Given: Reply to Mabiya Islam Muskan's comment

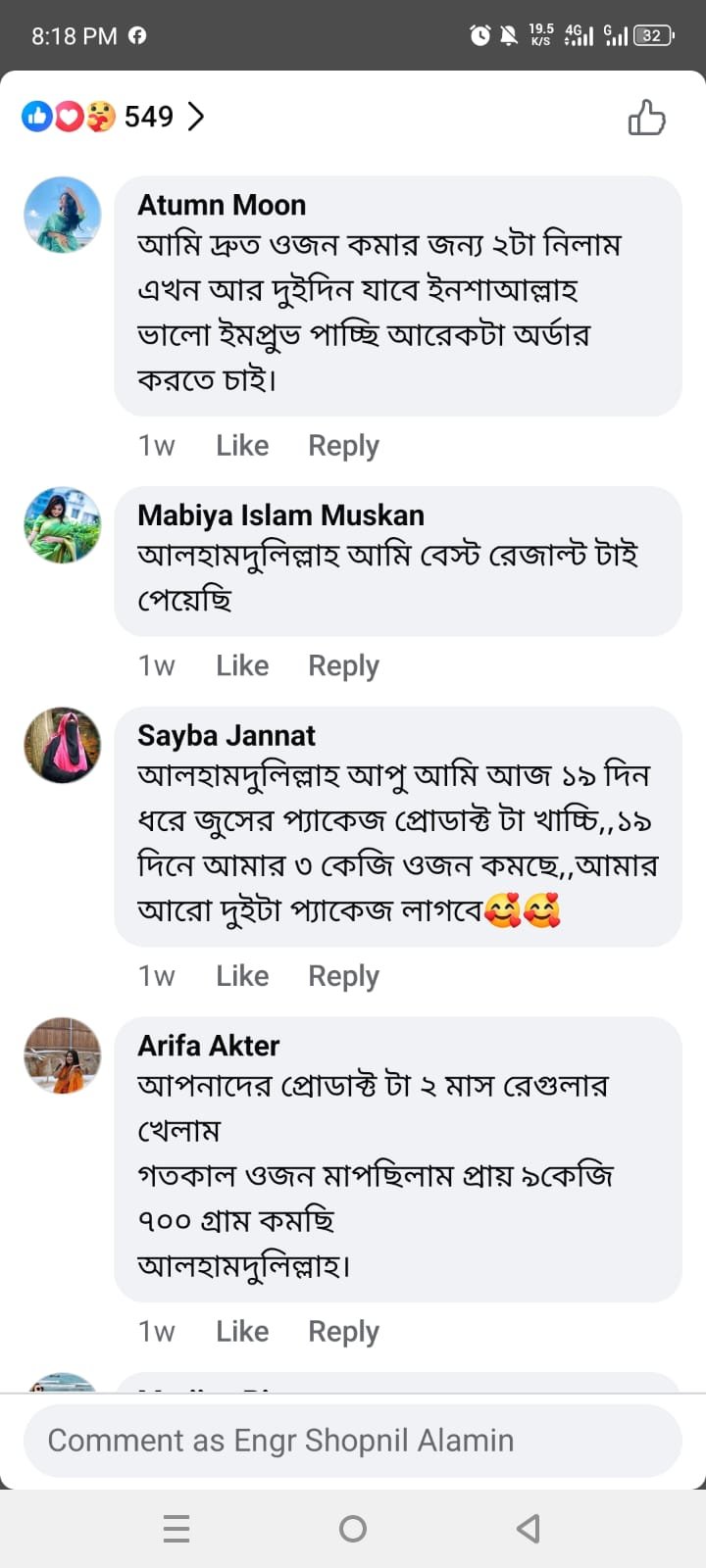Looking at the screenshot, I should click(x=343, y=666).
